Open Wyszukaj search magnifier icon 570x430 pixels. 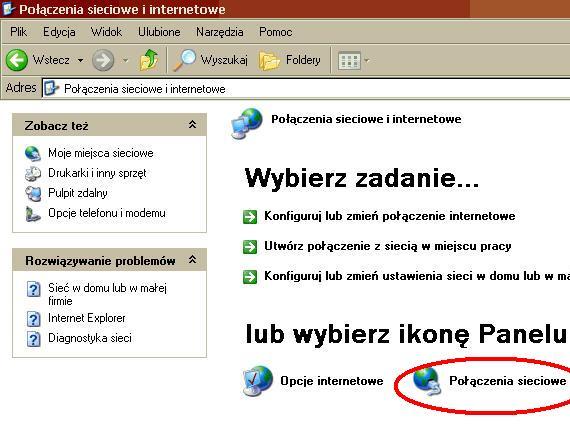click(x=185, y=60)
